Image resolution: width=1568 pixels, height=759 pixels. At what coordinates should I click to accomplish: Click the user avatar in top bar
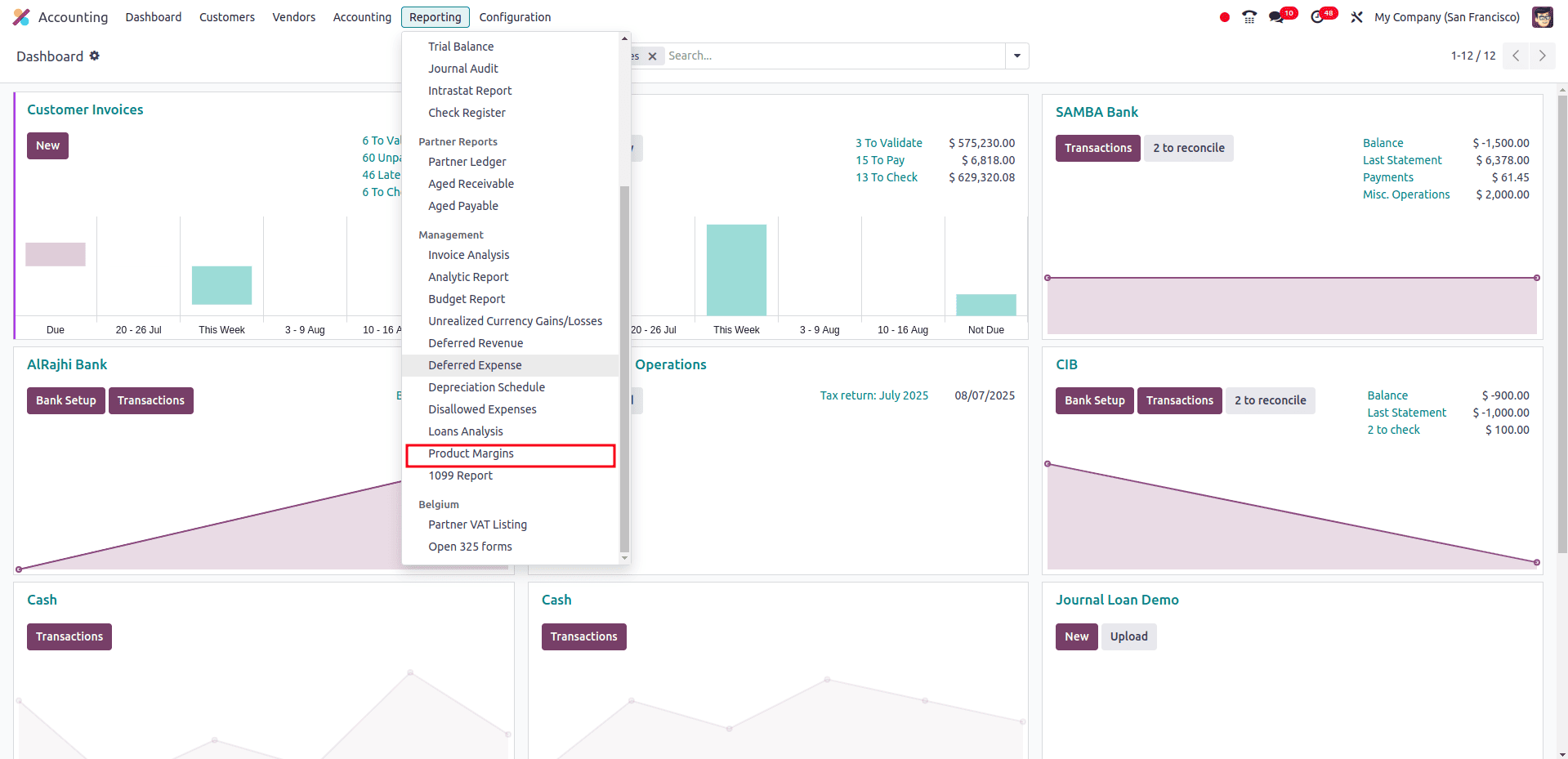pos(1542,17)
